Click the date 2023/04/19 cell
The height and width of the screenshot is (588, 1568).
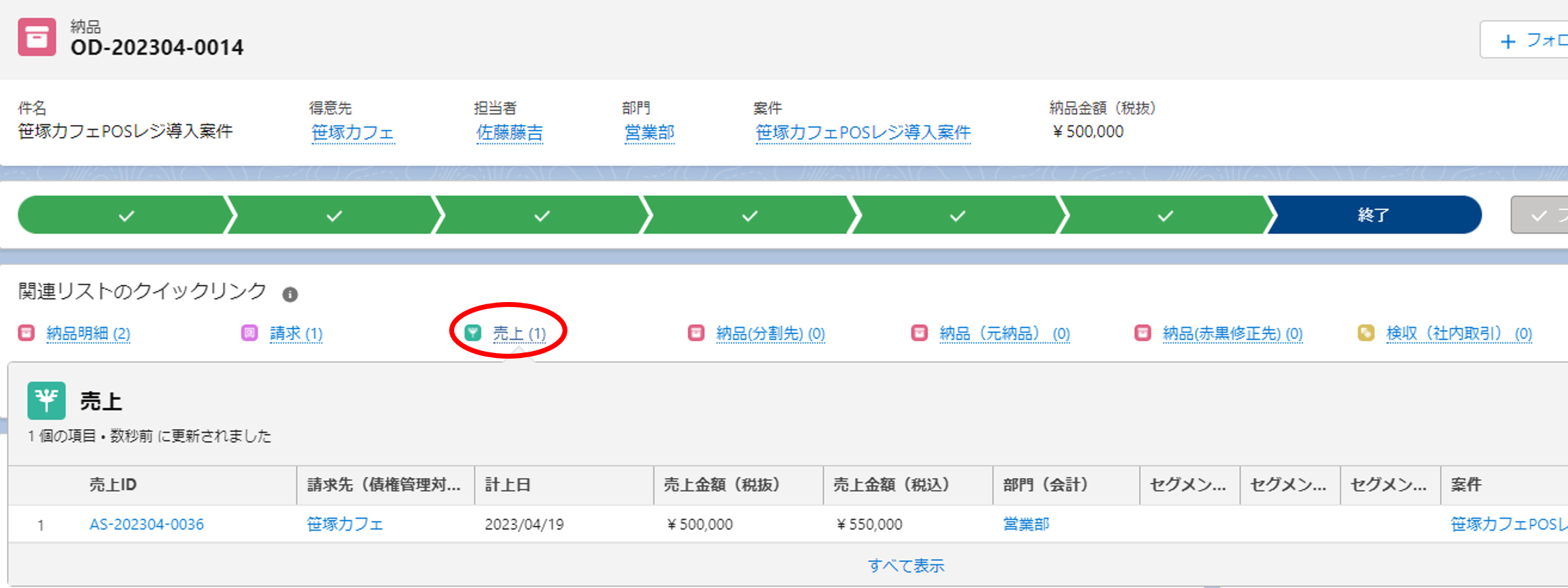point(524,524)
